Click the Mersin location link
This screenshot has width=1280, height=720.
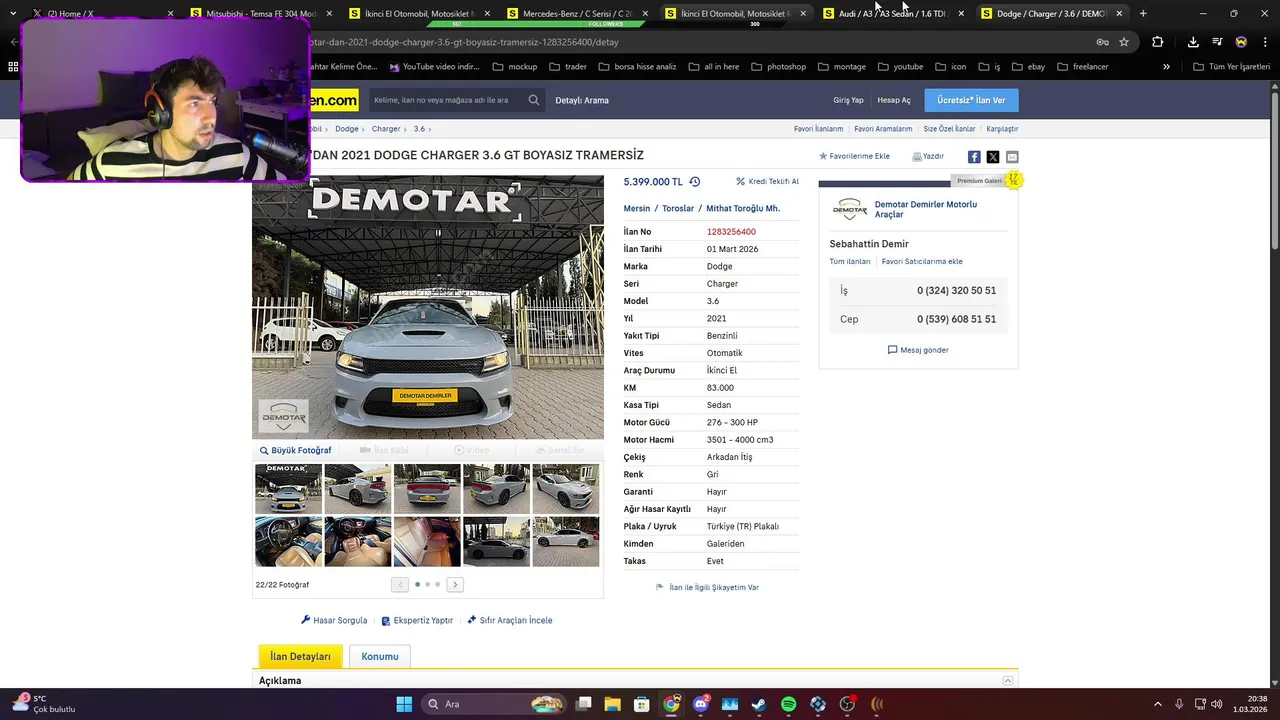637,208
